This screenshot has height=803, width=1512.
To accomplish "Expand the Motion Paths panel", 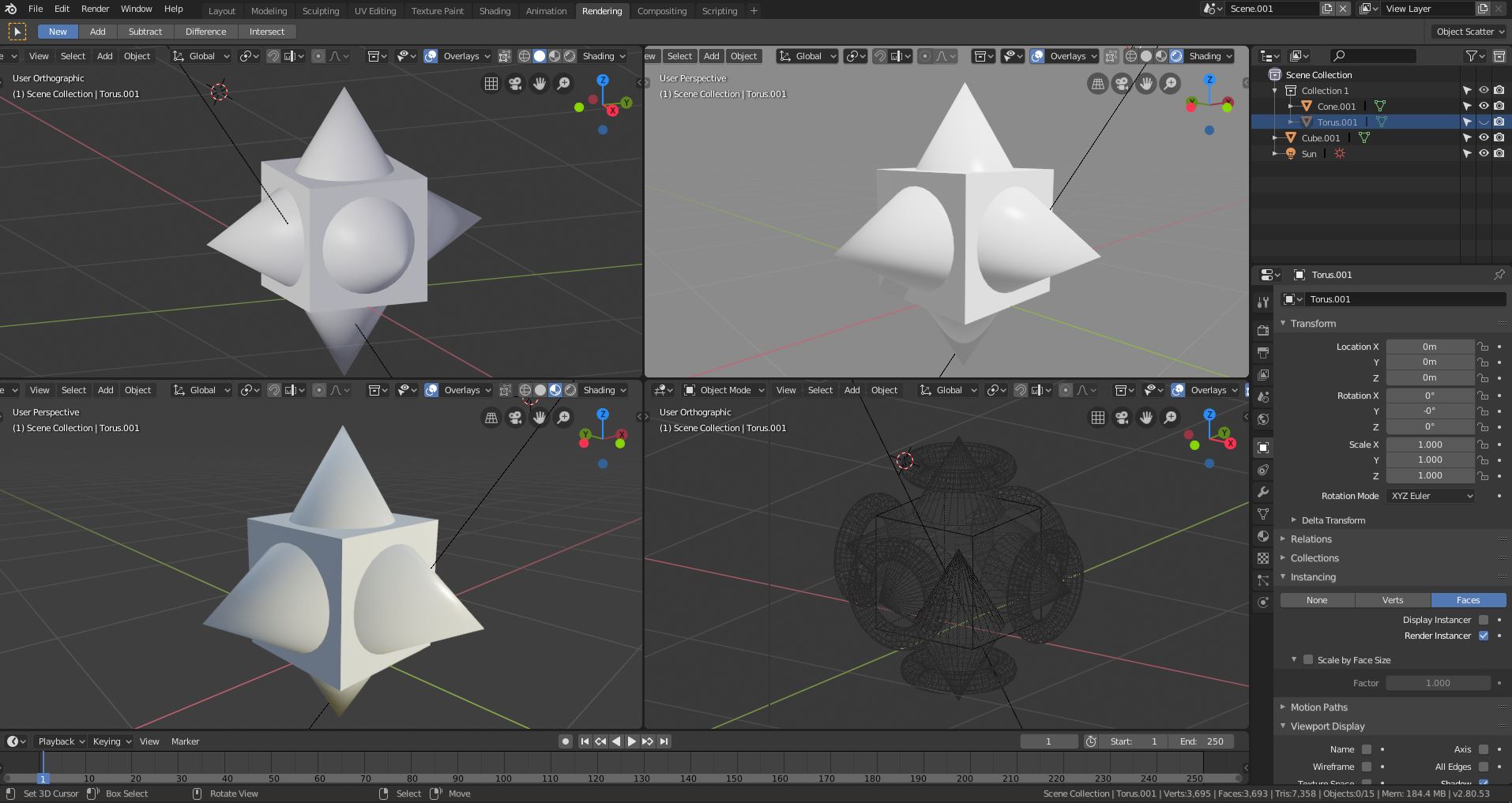I will pyautogui.click(x=1318, y=707).
